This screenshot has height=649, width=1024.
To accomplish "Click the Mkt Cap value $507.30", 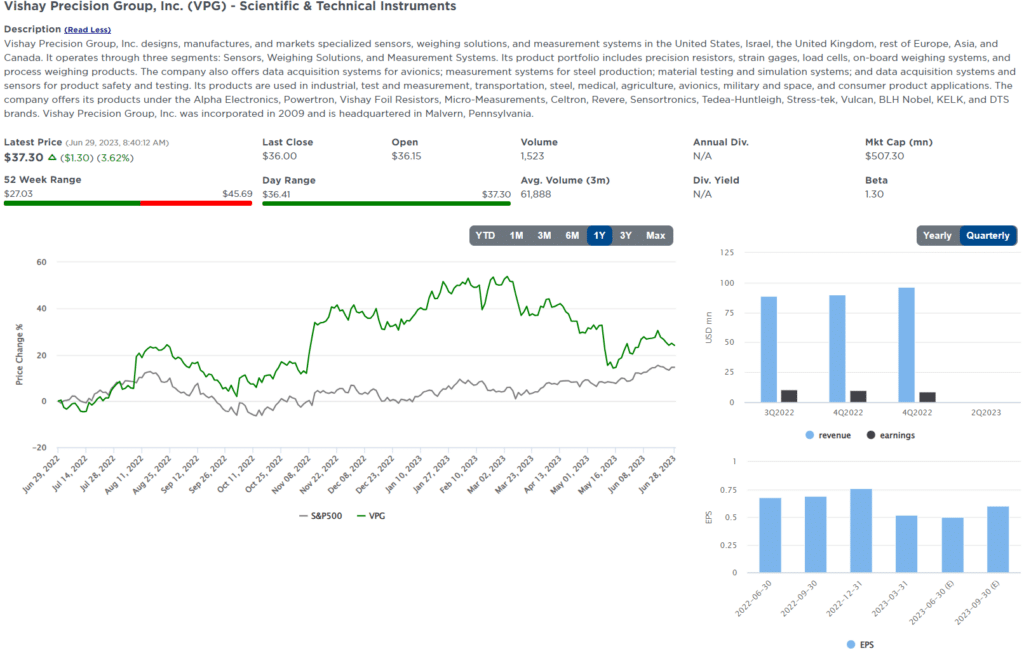I will pos(886,156).
